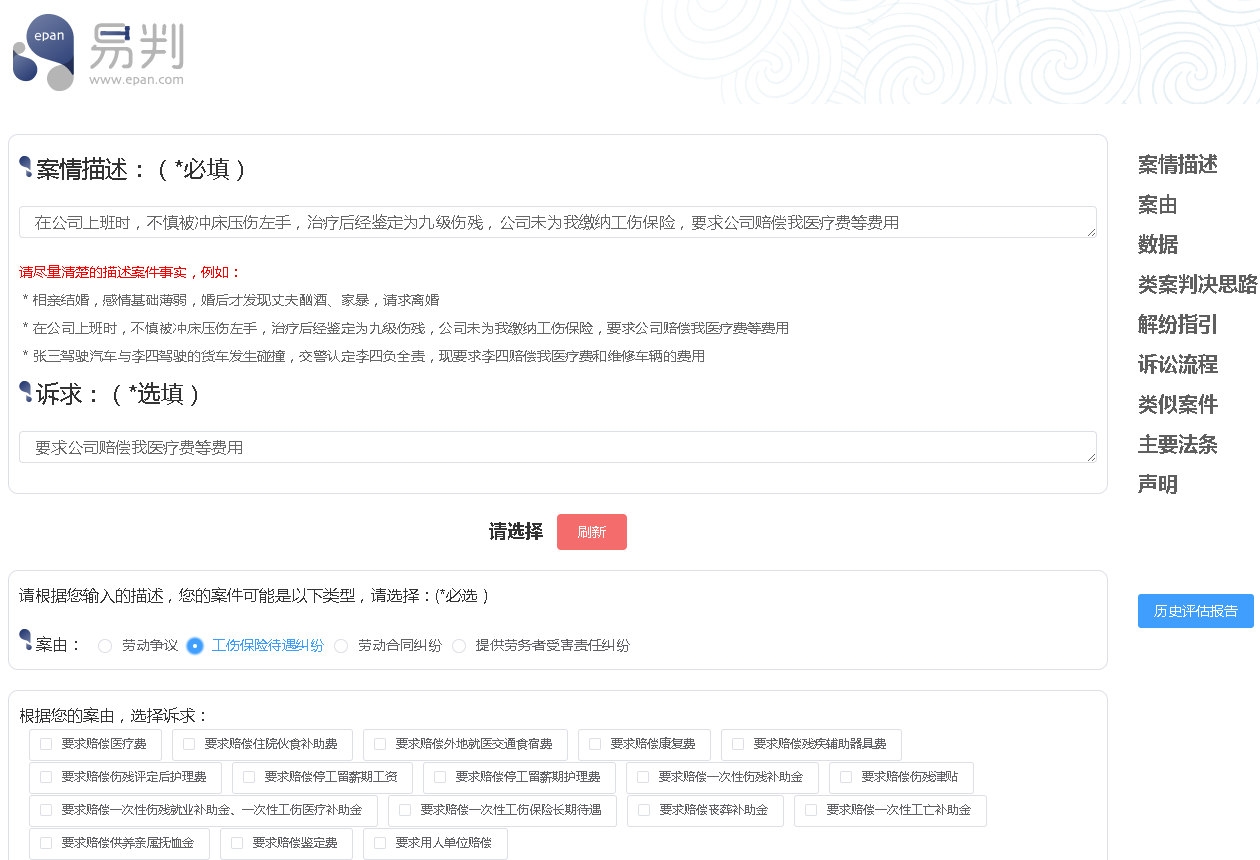Select the 劳动合同纠纷 radio option

[341, 646]
